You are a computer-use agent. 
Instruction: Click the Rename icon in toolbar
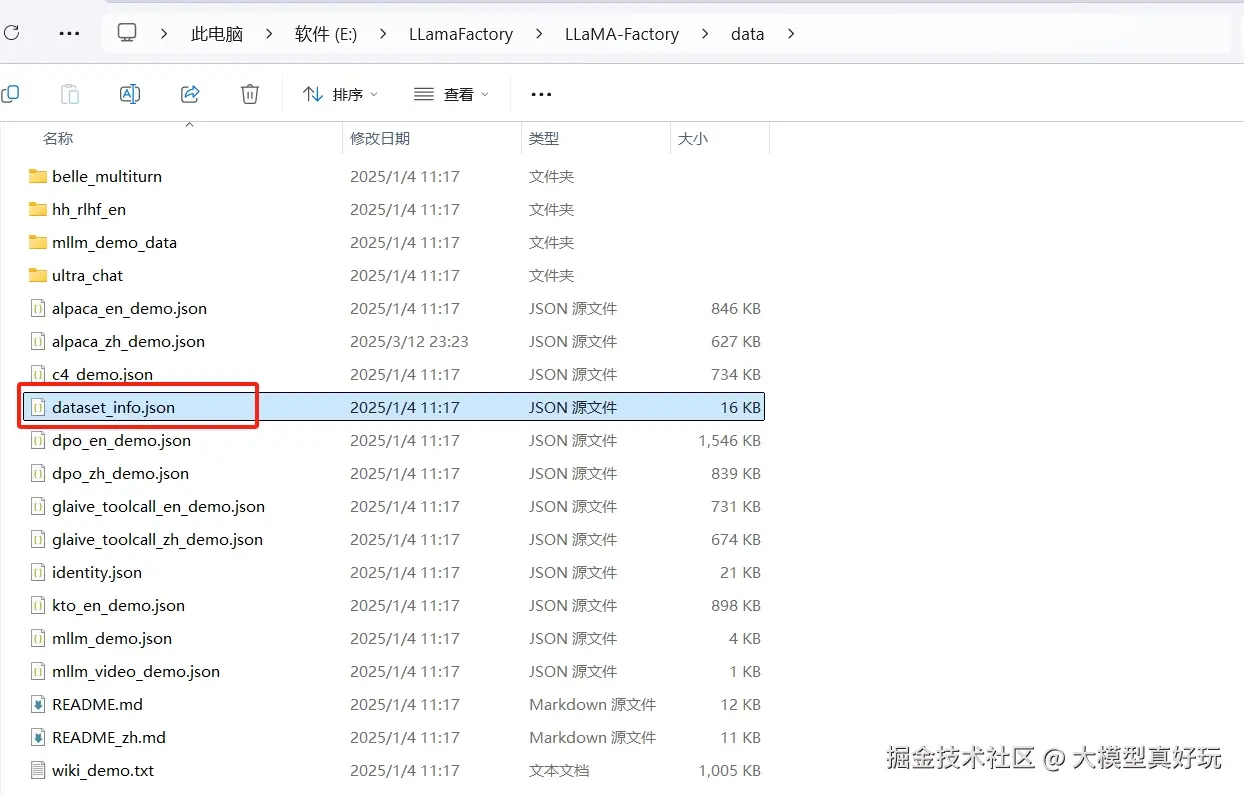point(130,94)
